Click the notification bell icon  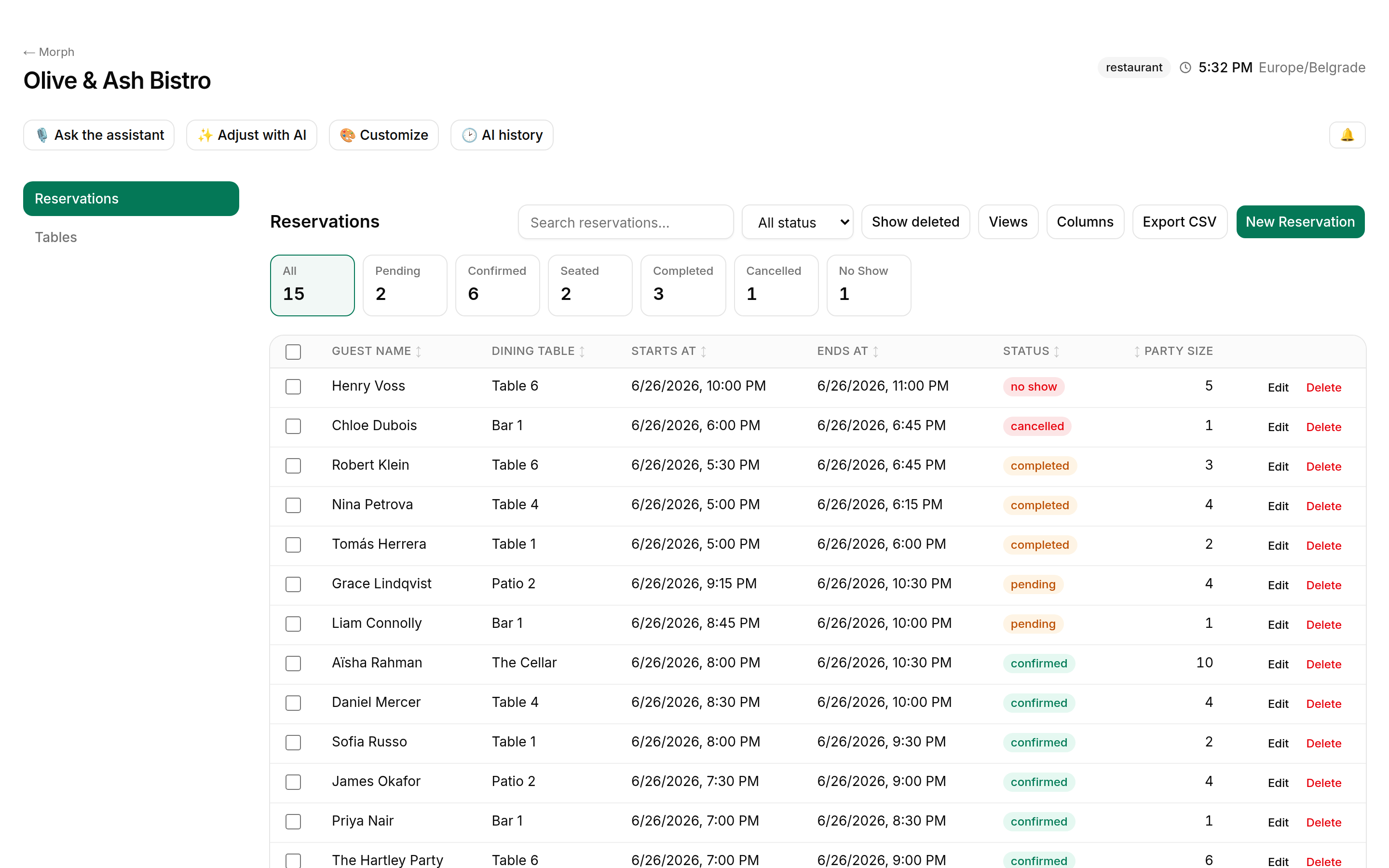tap(1347, 135)
